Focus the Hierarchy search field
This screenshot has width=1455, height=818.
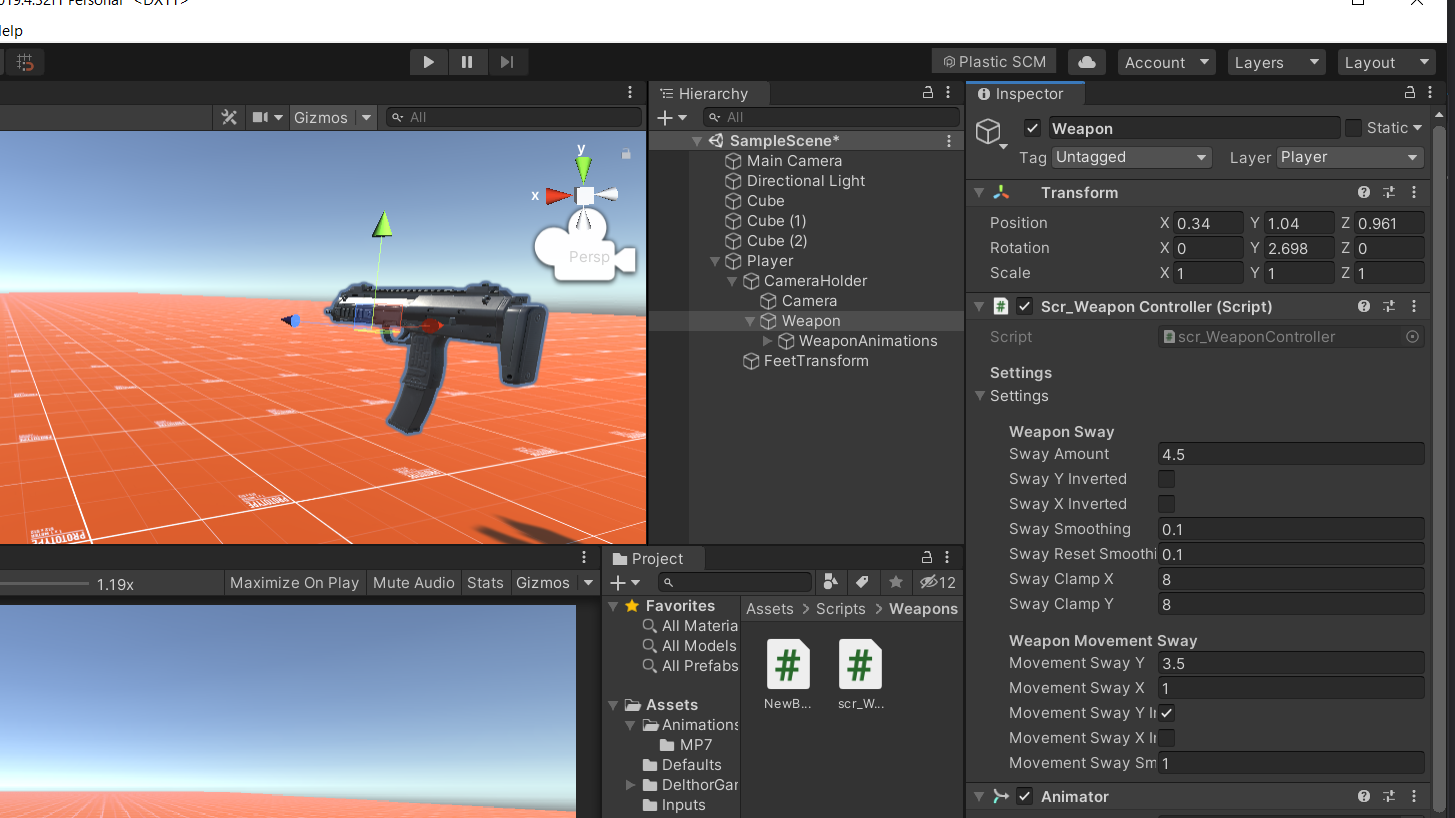[x=830, y=117]
